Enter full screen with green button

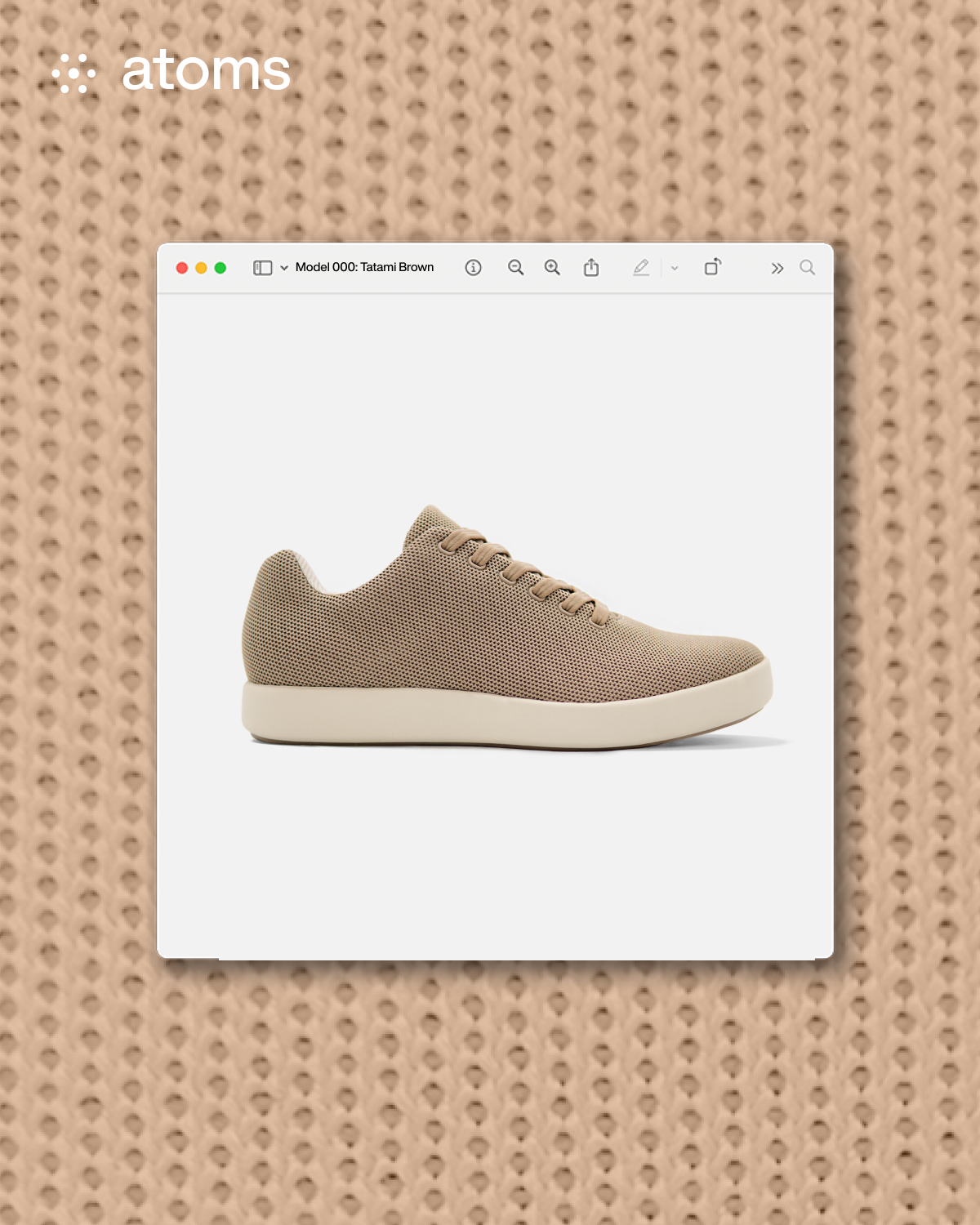coord(220,268)
